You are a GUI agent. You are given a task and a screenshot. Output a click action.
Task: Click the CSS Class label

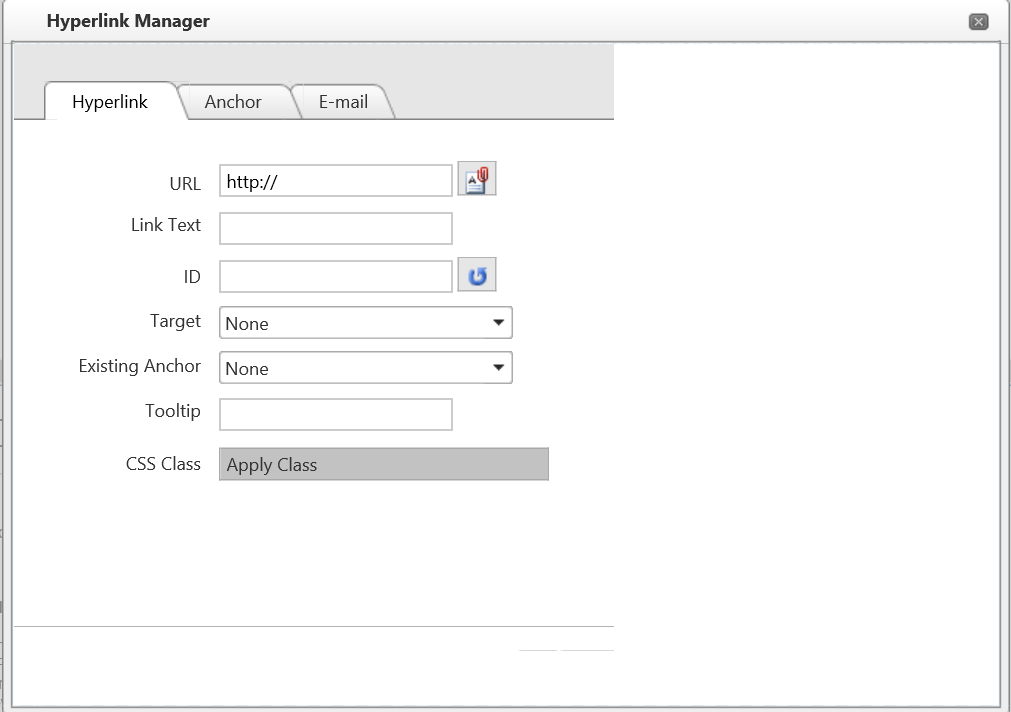pyautogui.click(x=163, y=464)
